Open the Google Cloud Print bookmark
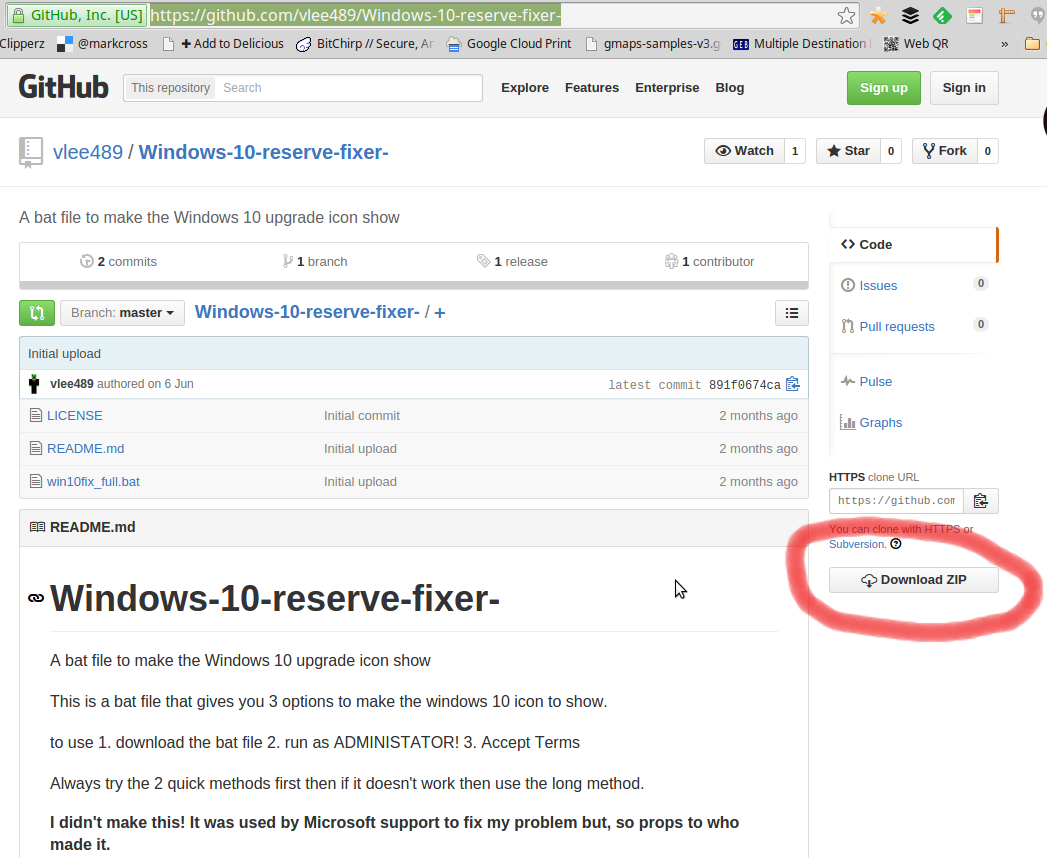 (x=509, y=43)
